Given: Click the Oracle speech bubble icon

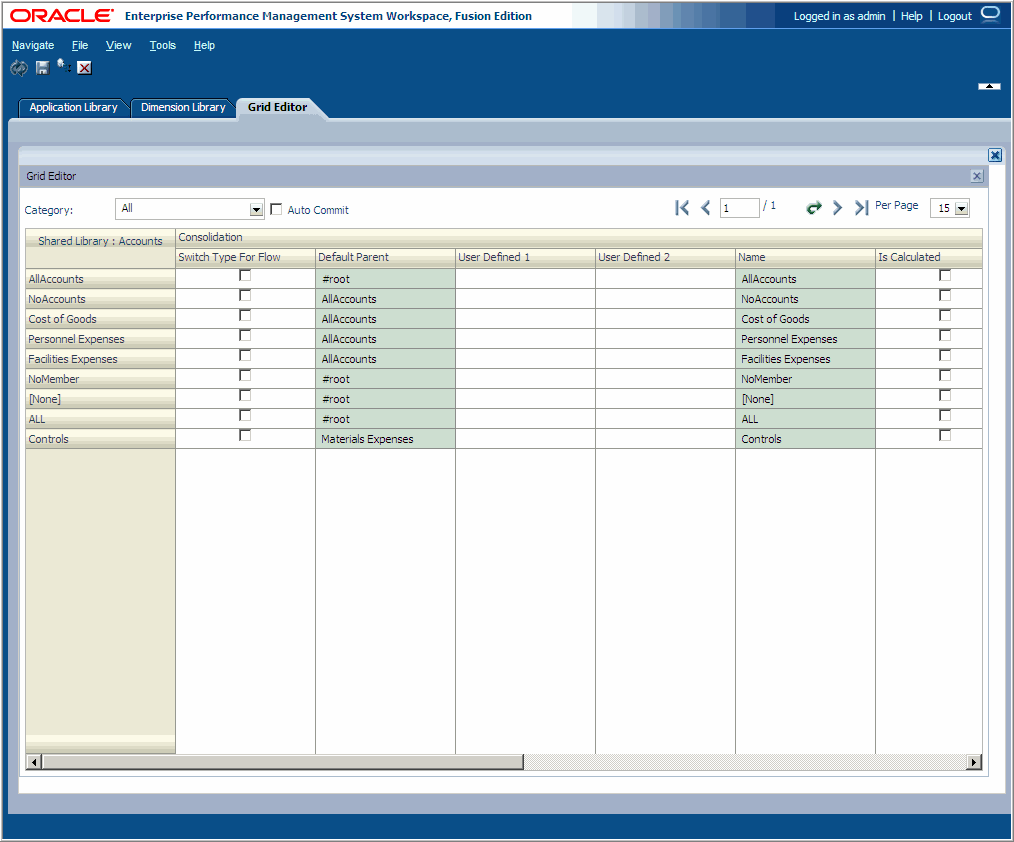Looking at the screenshot, I should [x=990, y=14].
